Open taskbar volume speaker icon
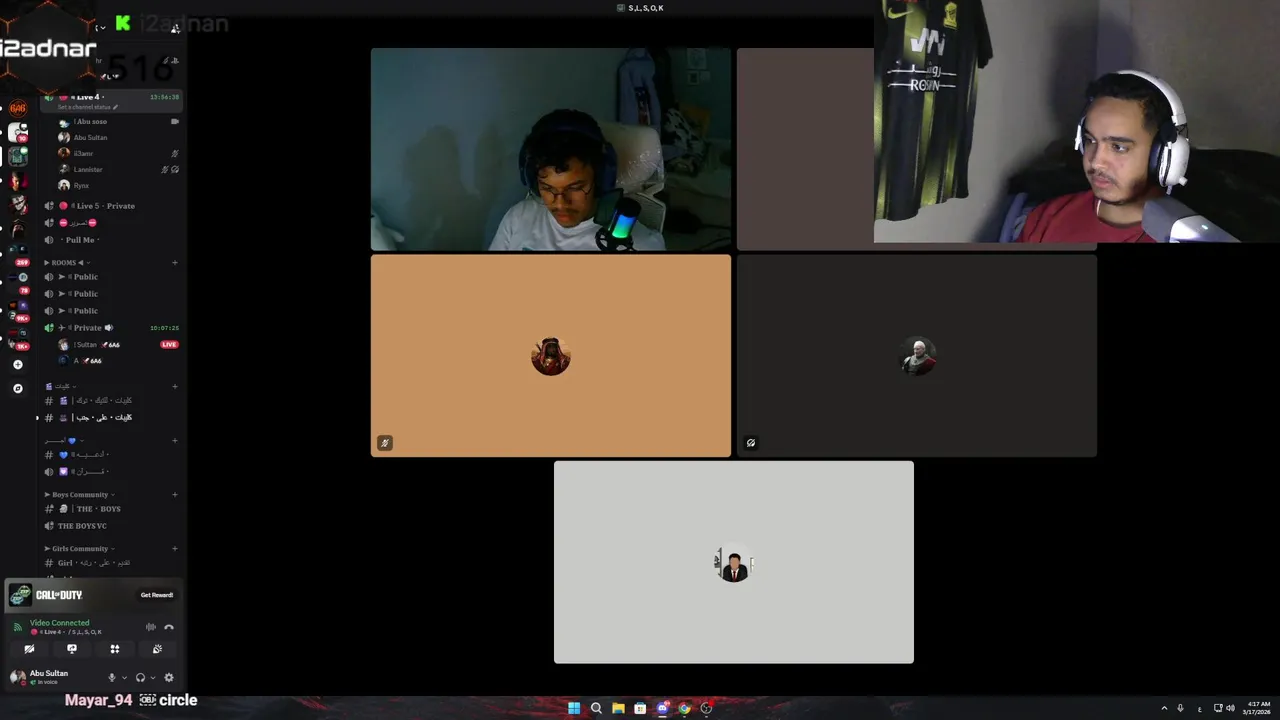Image resolution: width=1280 pixels, height=720 pixels. (x=1230, y=708)
